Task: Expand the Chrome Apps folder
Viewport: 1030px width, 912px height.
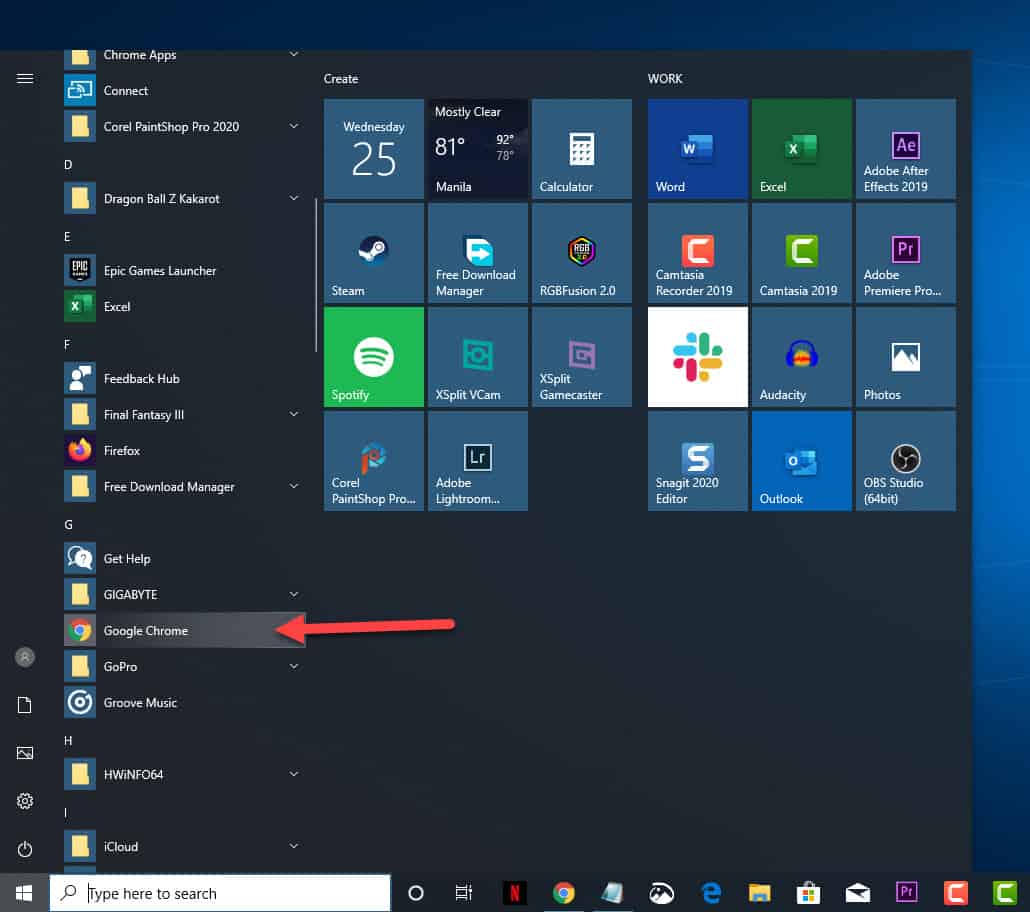Action: 184,55
